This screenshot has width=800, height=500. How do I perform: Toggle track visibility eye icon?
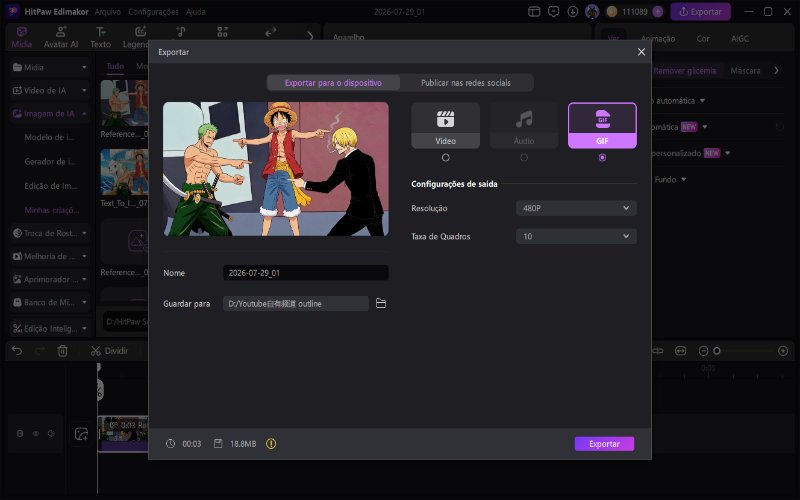pyautogui.click(x=36, y=434)
